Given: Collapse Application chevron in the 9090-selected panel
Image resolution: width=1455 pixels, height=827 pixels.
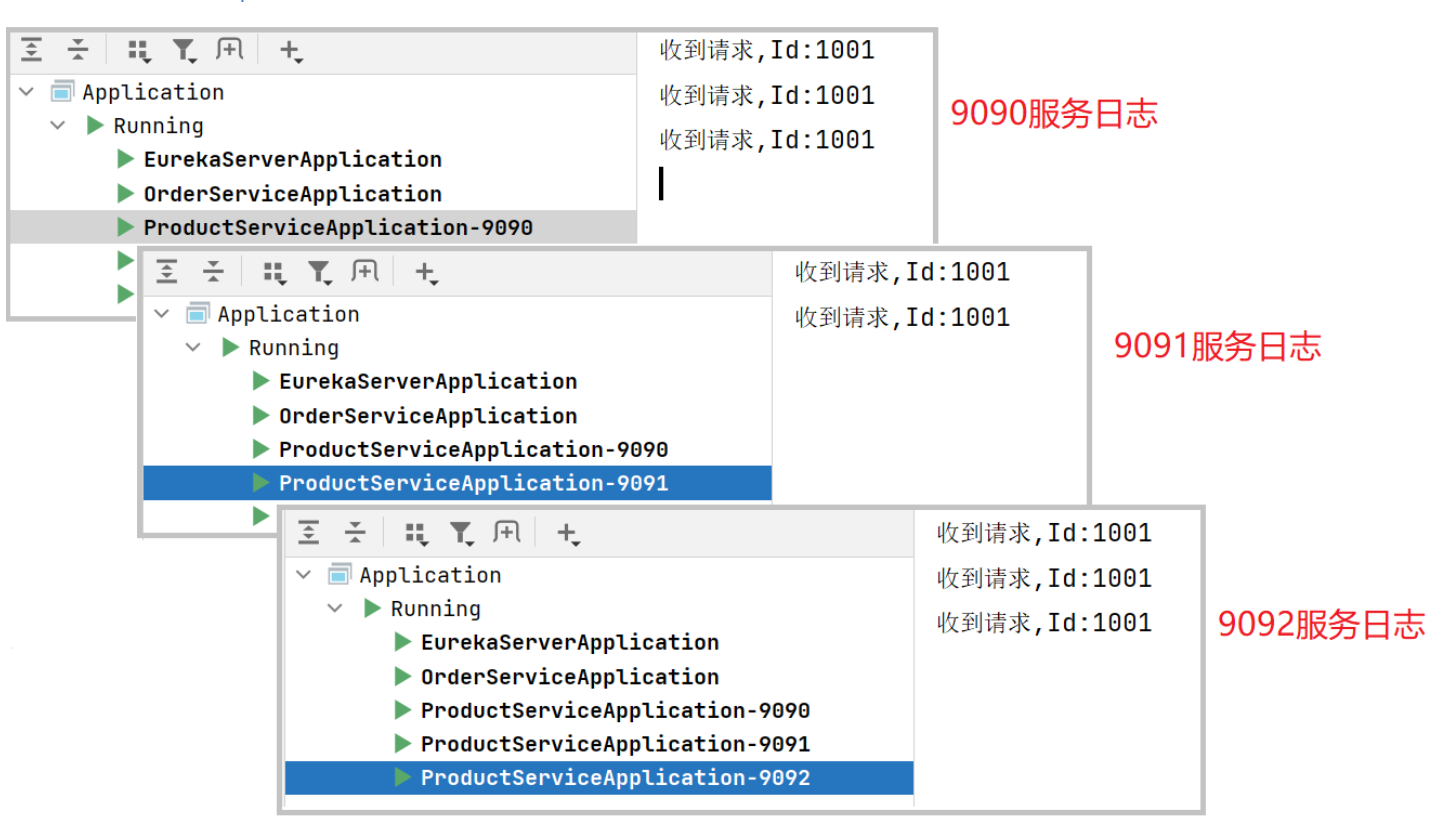Looking at the screenshot, I should (x=27, y=92).
